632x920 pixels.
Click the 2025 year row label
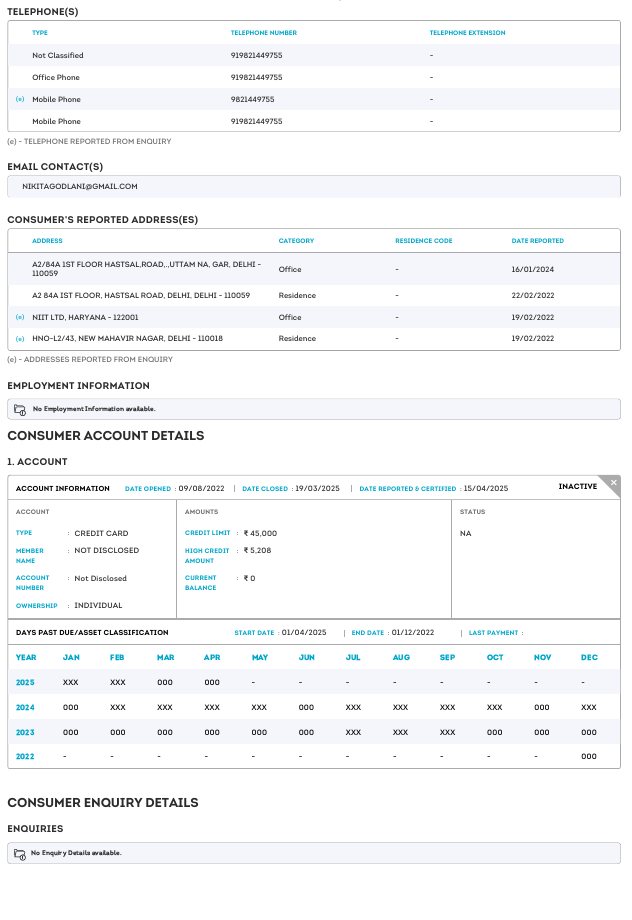coord(25,682)
